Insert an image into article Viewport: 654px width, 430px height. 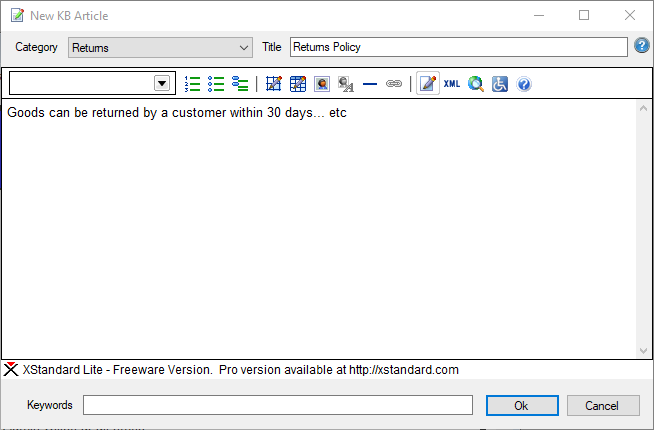(322, 84)
